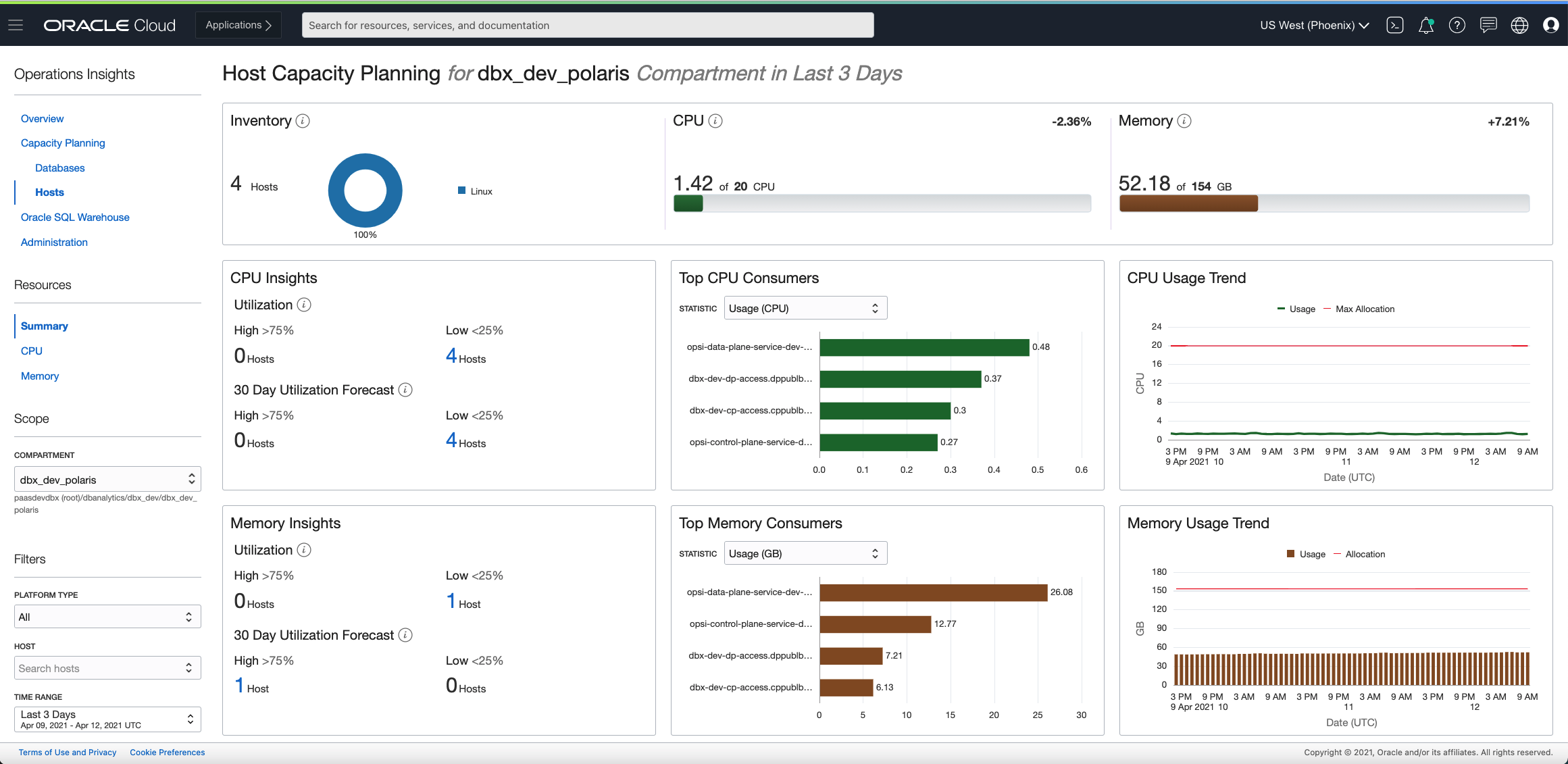This screenshot has width=1568, height=764.
Task: Open the Time Range dropdown
Action: (x=107, y=719)
